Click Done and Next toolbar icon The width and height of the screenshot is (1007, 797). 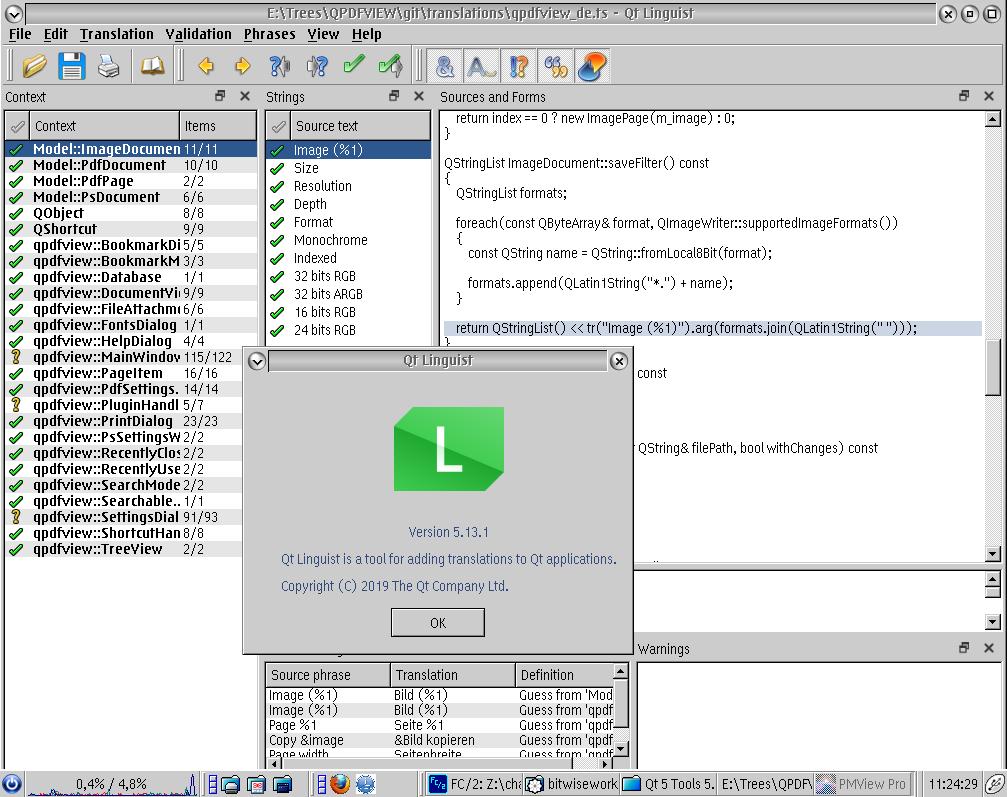(x=390, y=67)
